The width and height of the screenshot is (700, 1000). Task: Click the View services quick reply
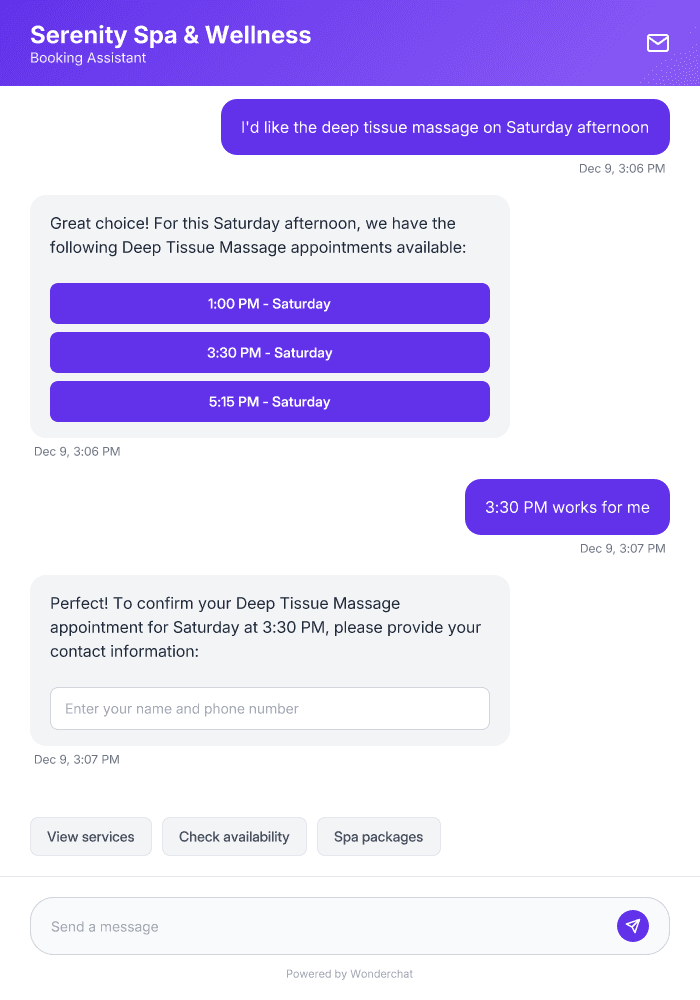click(x=90, y=836)
